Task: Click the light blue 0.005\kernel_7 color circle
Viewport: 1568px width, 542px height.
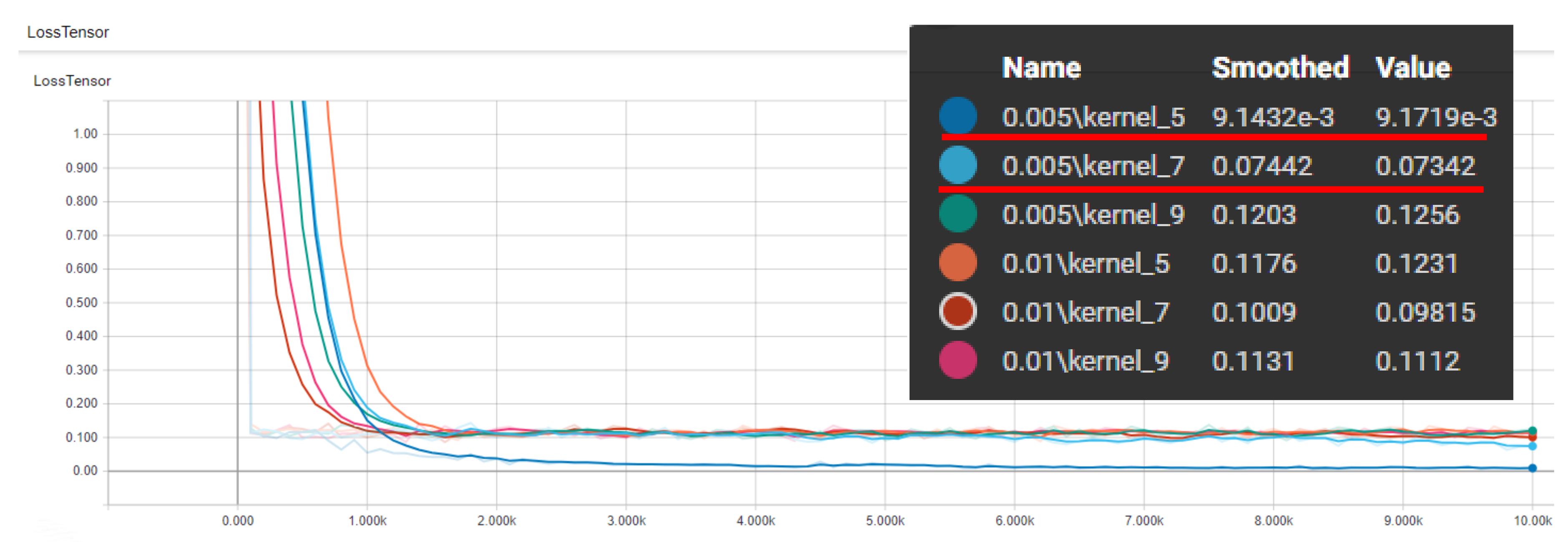Action: coord(957,165)
